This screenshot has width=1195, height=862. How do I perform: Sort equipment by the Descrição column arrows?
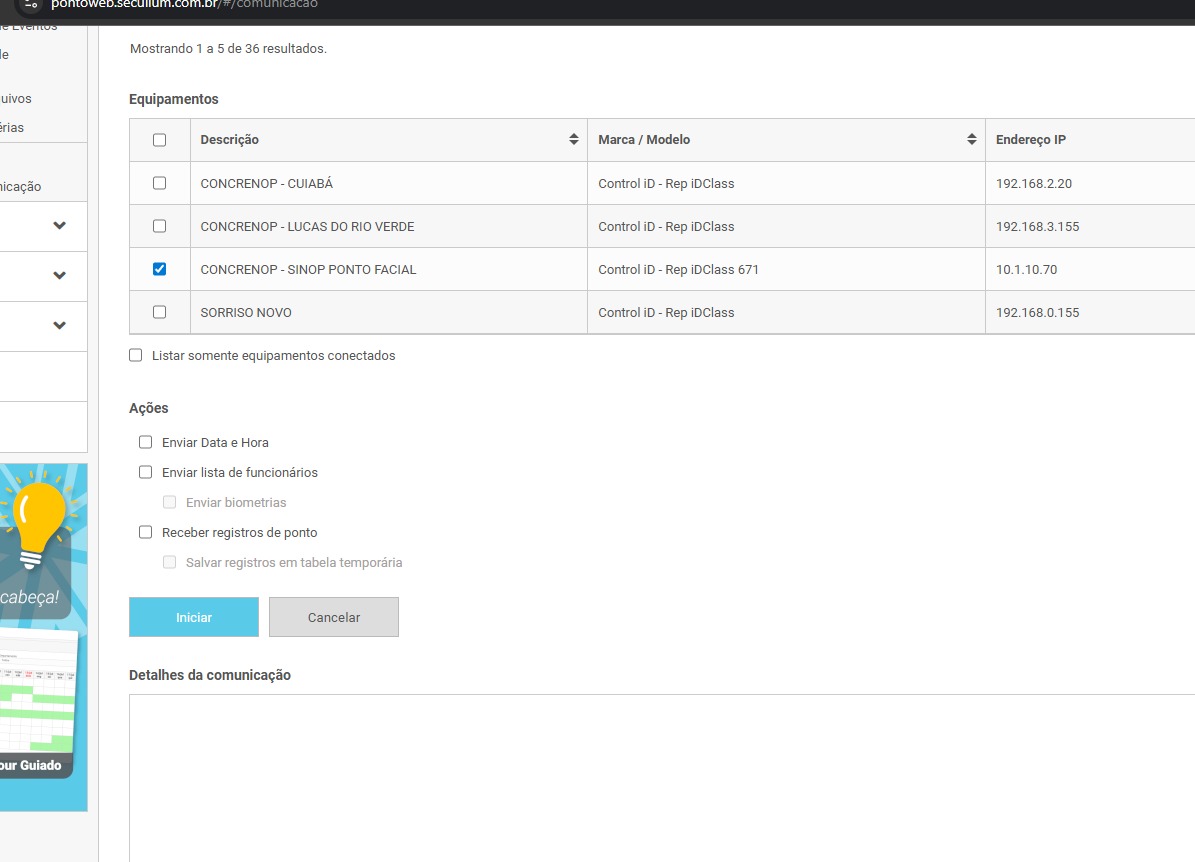(x=573, y=140)
